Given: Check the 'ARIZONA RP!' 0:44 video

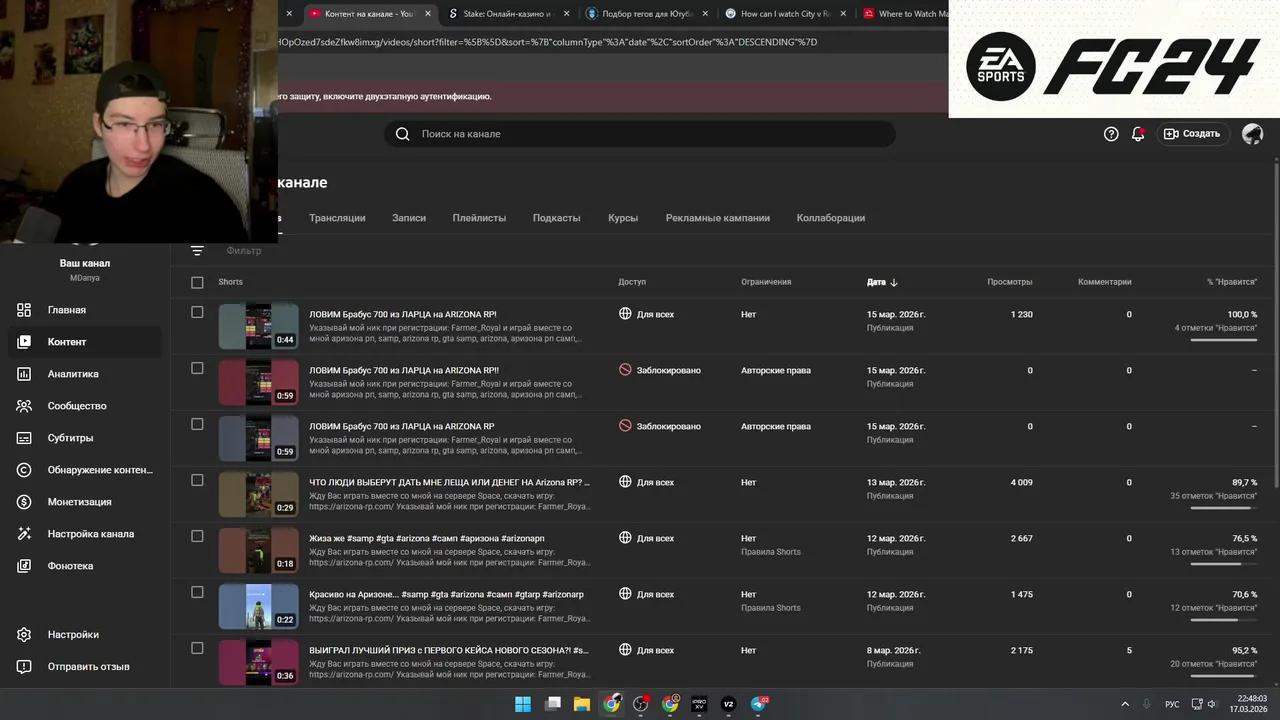Looking at the screenshot, I should coord(197,312).
